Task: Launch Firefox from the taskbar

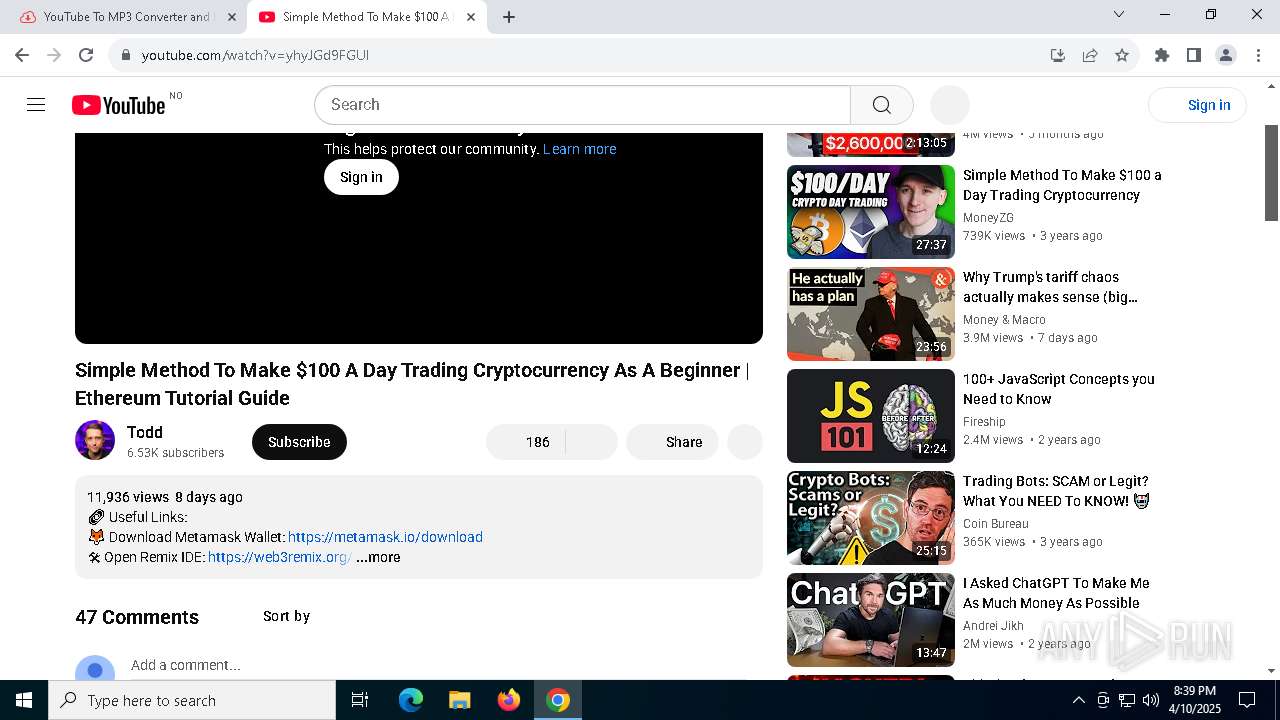Action: pyautogui.click(x=509, y=700)
